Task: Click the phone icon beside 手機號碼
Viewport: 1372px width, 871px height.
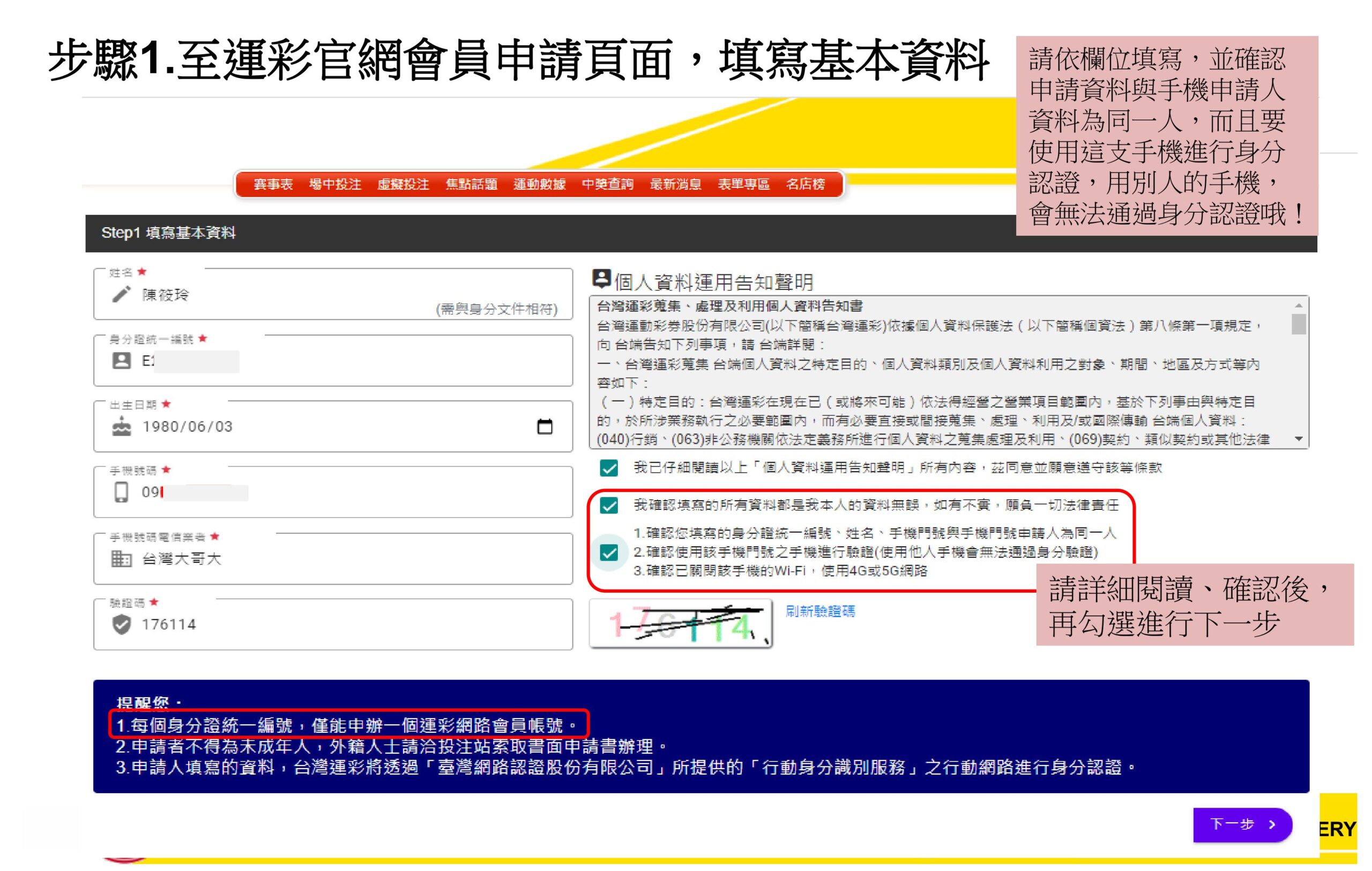Action: pyautogui.click(x=121, y=491)
